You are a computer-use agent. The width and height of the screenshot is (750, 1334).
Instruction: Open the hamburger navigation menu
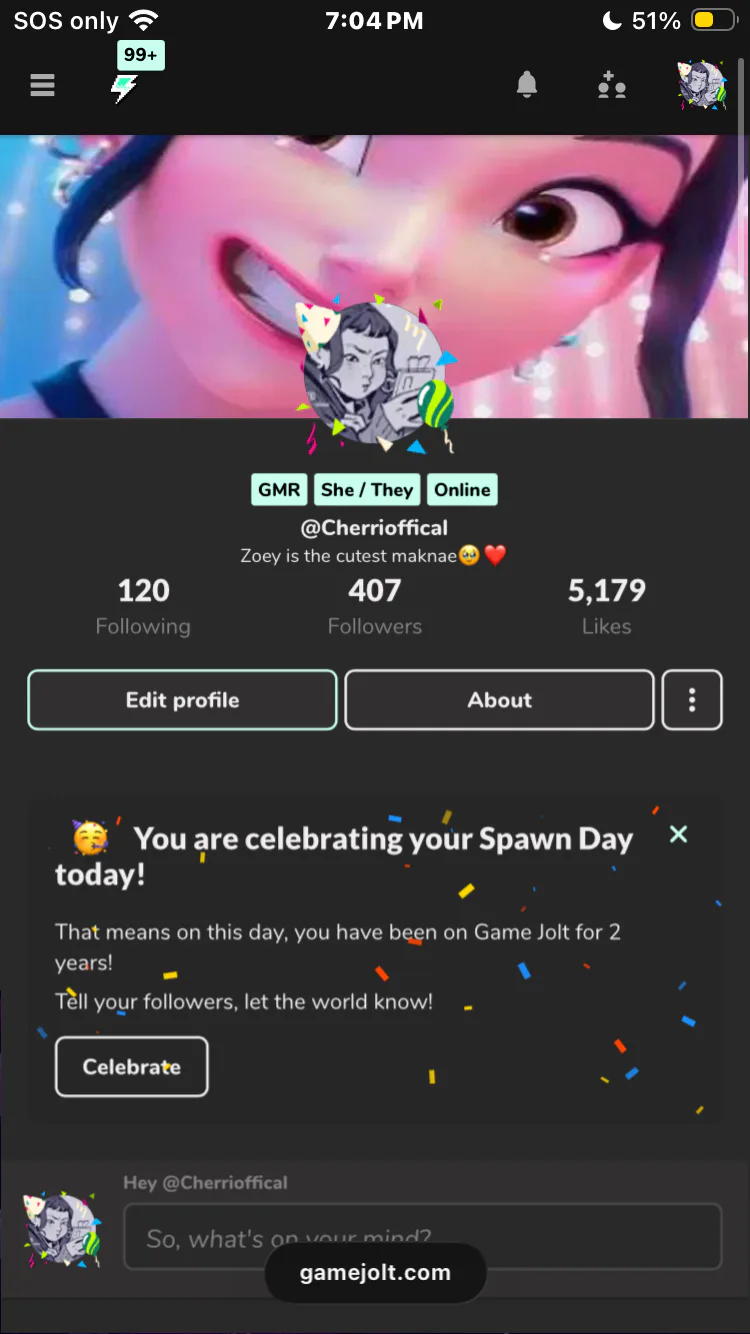(42, 86)
